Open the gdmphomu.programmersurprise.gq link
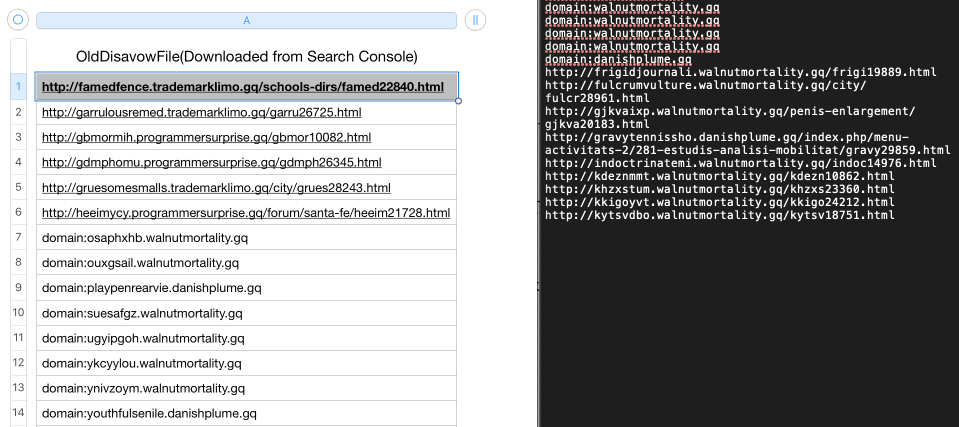 coord(211,162)
